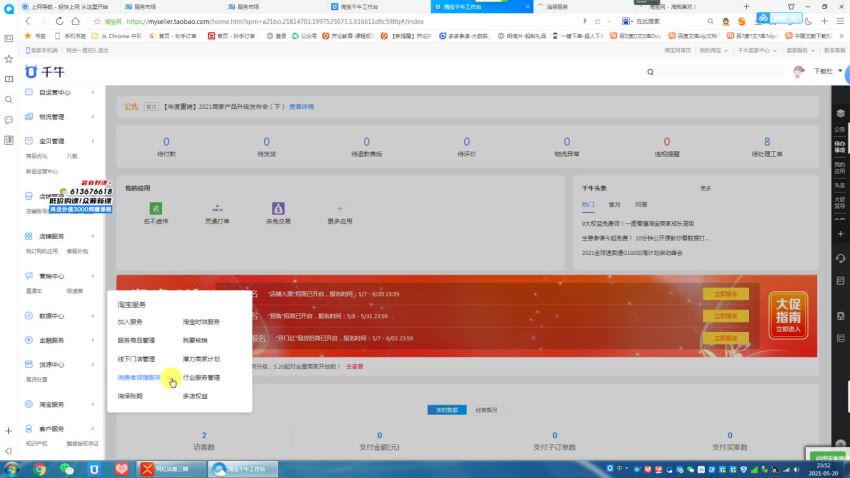Click the browser address bar URL
The width and height of the screenshot is (850, 478).
pyautogui.click(x=275, y=21)
